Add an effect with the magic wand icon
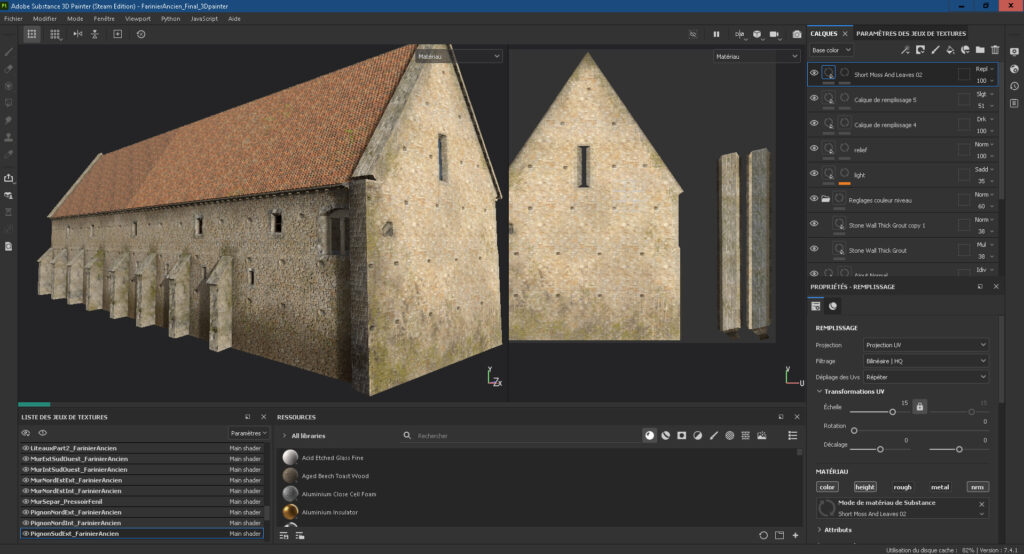The image size is (1024, 554). coord(905,50)
